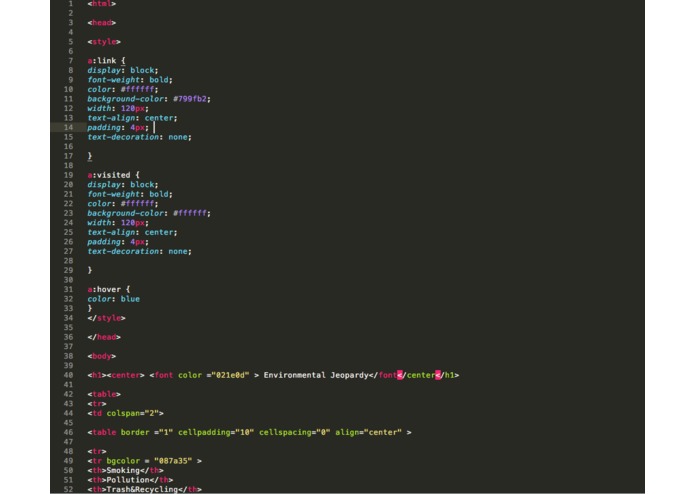Click the closing style tag on line 34

(x=106, y=318)
